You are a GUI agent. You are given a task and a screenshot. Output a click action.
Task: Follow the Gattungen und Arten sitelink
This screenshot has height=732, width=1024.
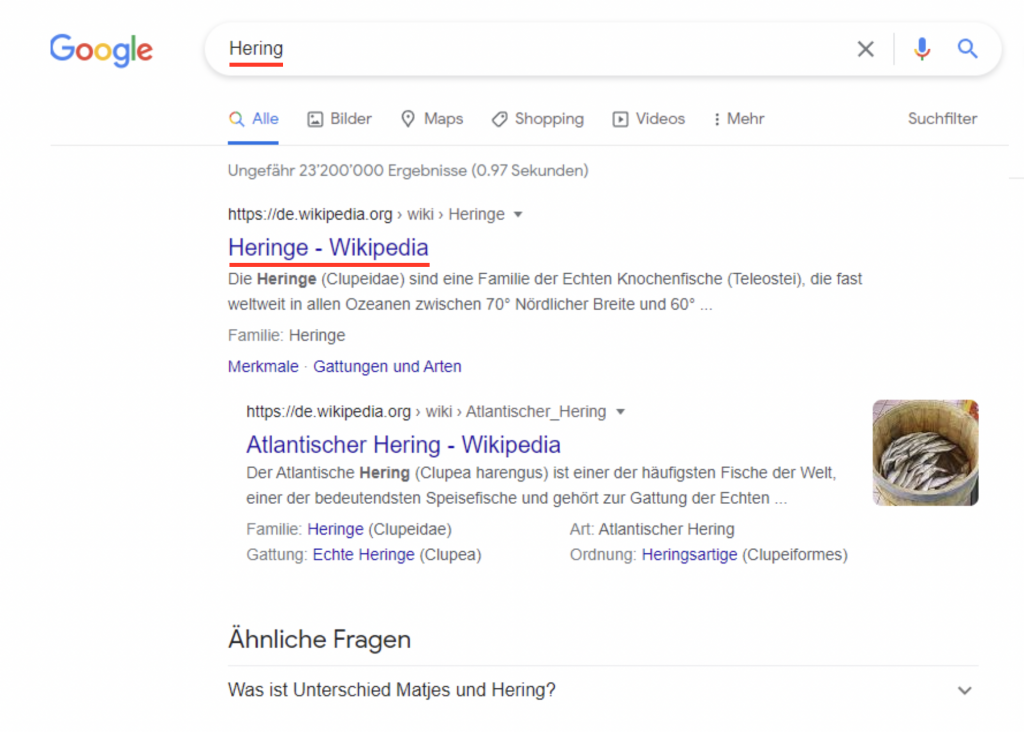pos(387,366)
